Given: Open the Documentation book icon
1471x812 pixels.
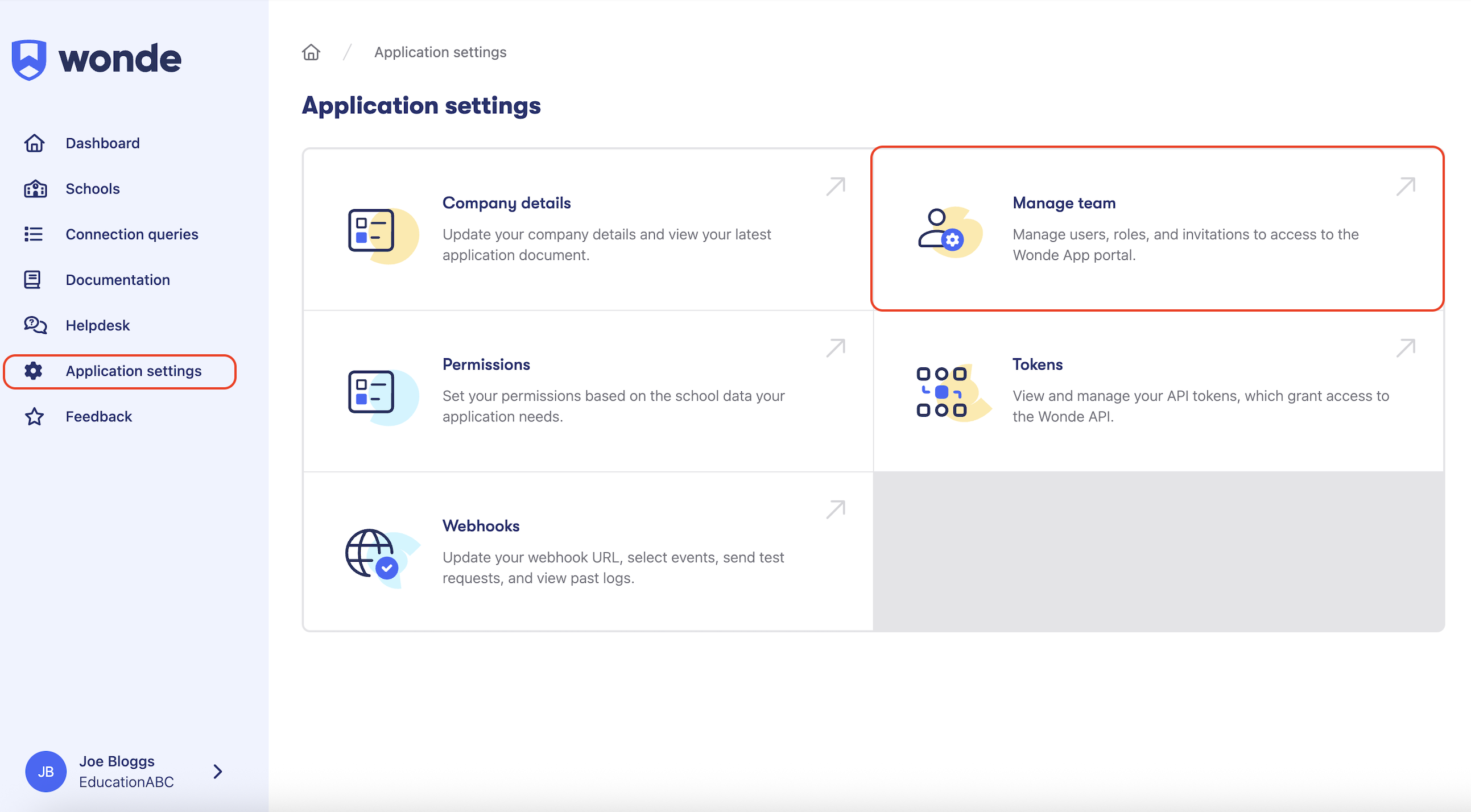Looking at the screenshot, I should coord(32,280).
